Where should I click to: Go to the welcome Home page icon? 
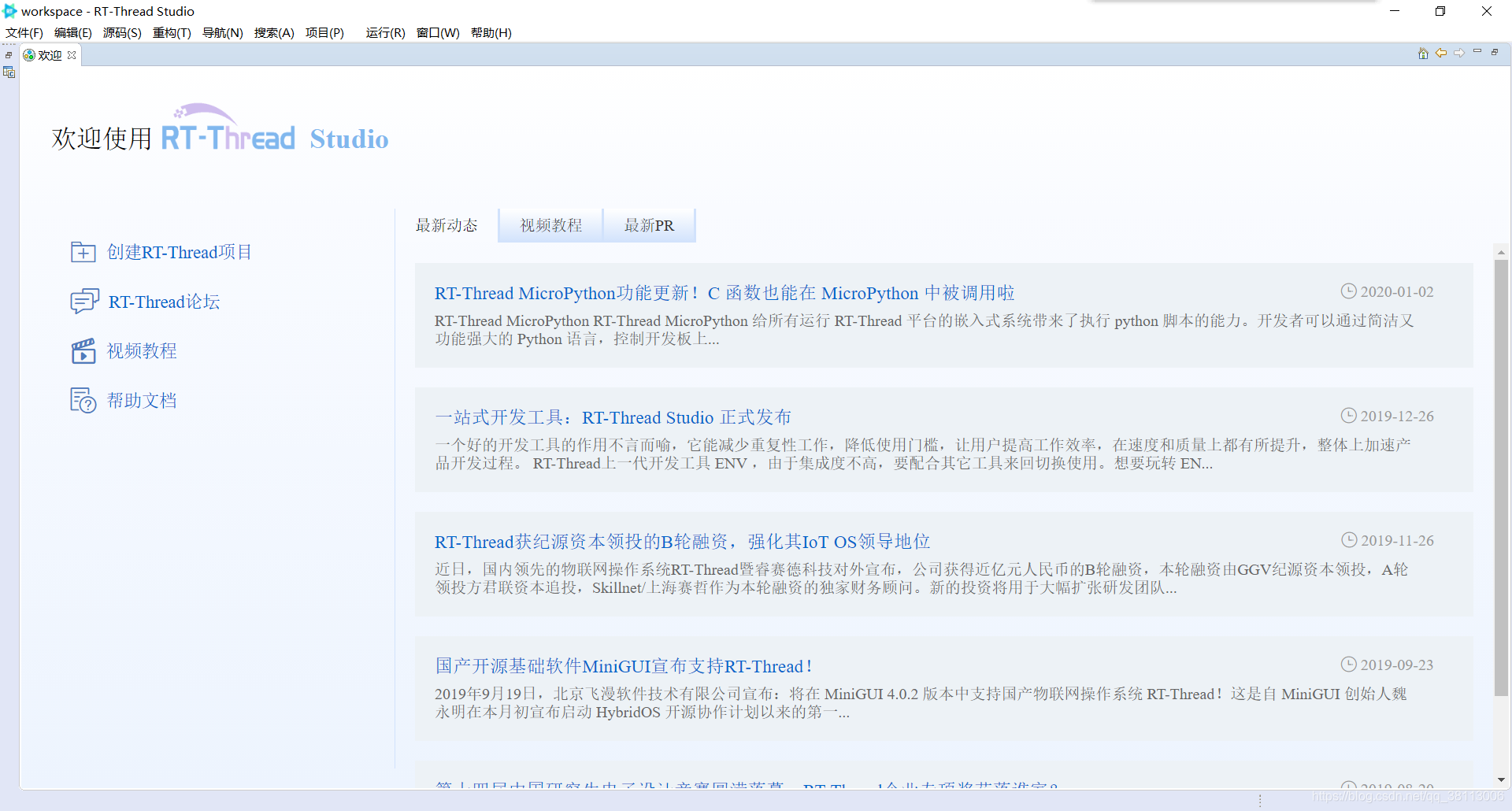coord(1423,53)
